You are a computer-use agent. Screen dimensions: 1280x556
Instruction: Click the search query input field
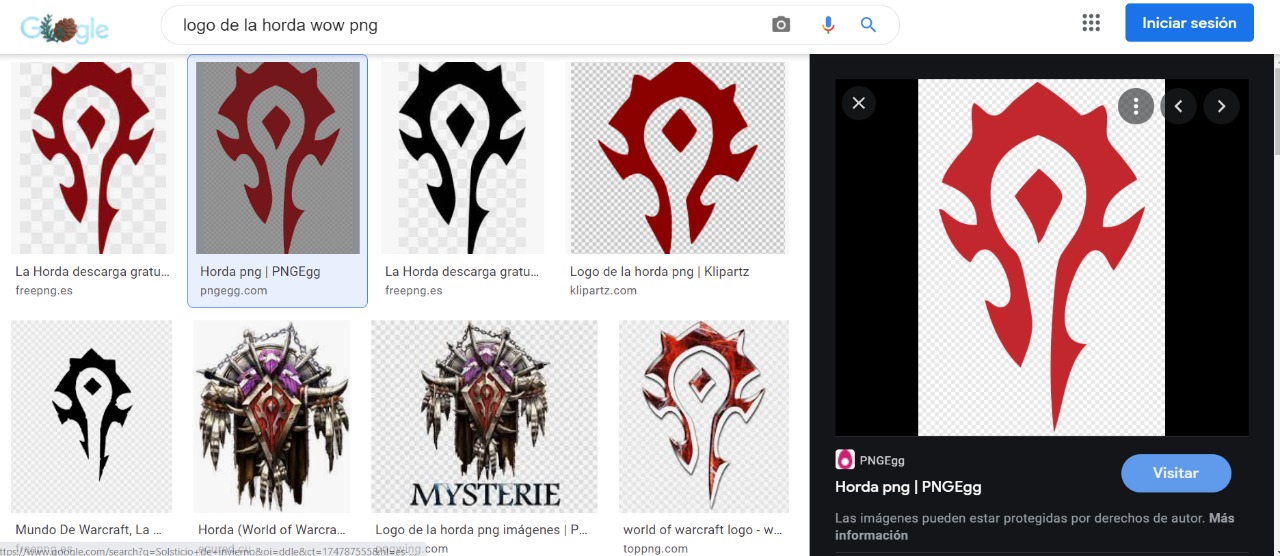470,25
